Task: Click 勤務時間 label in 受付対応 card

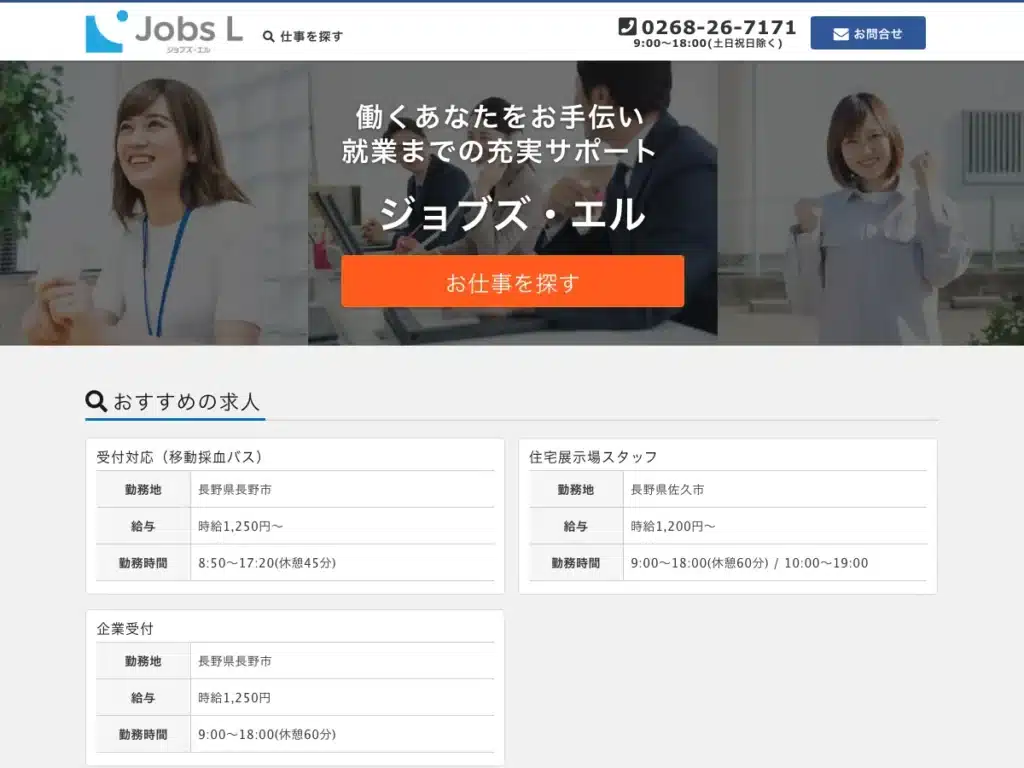Action: 143,563
